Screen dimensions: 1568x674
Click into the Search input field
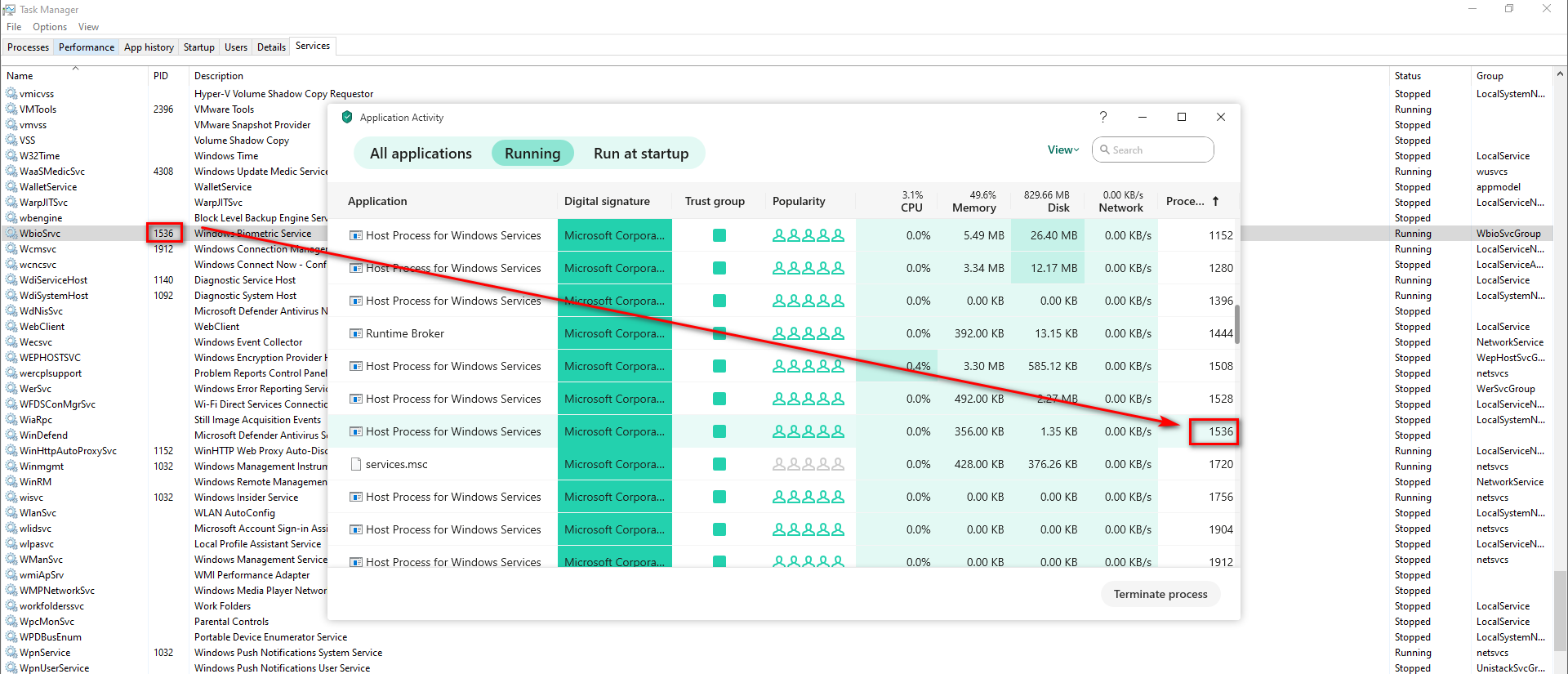(x=1160, y=150)
